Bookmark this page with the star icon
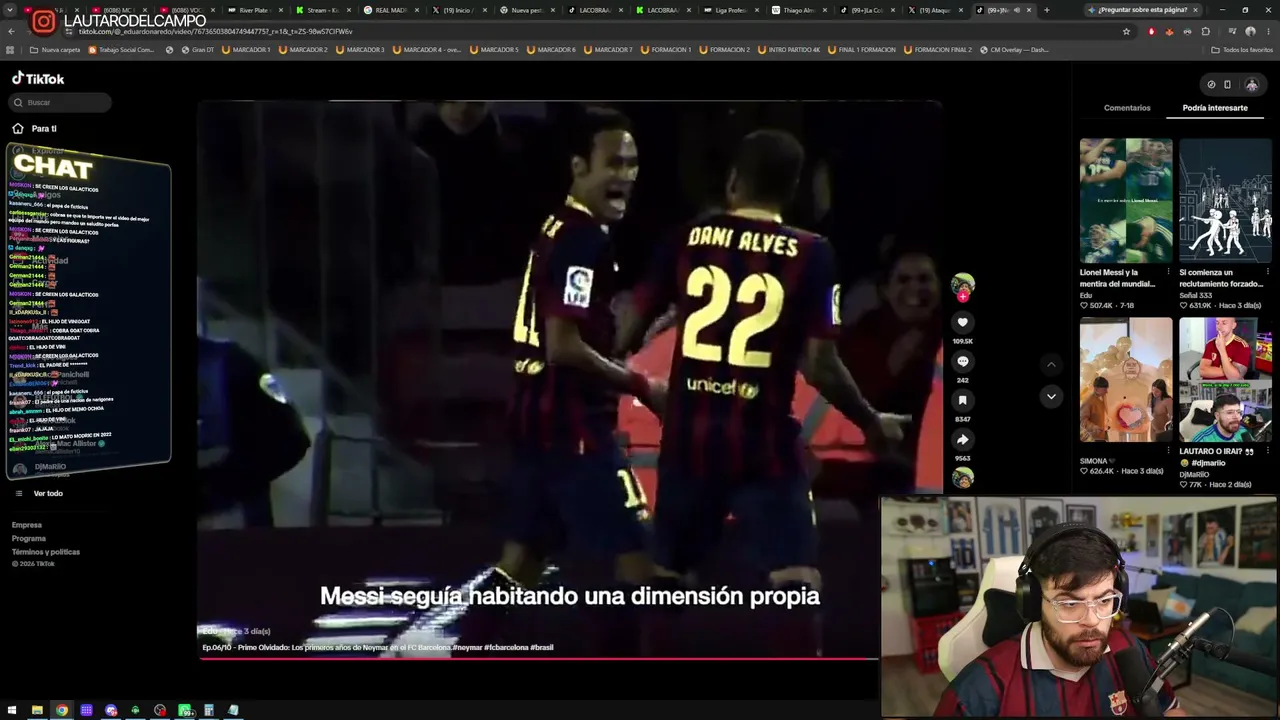This screenshot has height=720, width=1280. click(1126, 31)
